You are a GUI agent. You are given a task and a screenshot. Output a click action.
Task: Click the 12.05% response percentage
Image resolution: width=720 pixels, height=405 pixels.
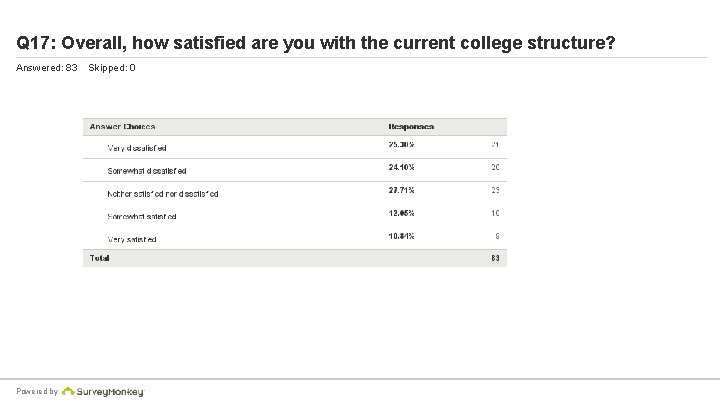coord(402,213)
